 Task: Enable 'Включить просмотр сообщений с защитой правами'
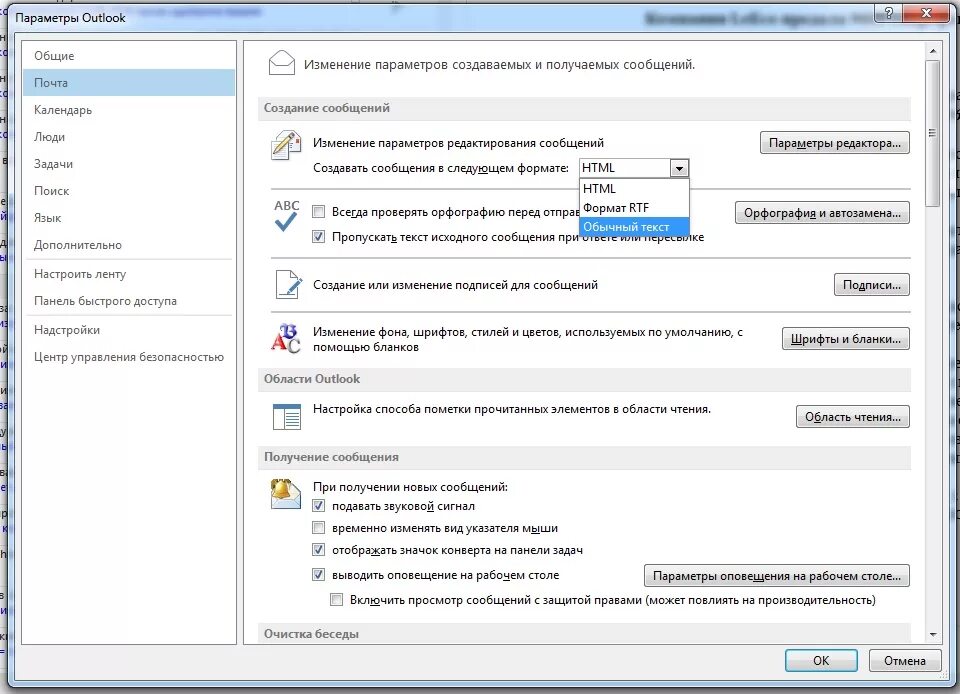(x=336, y=600)
